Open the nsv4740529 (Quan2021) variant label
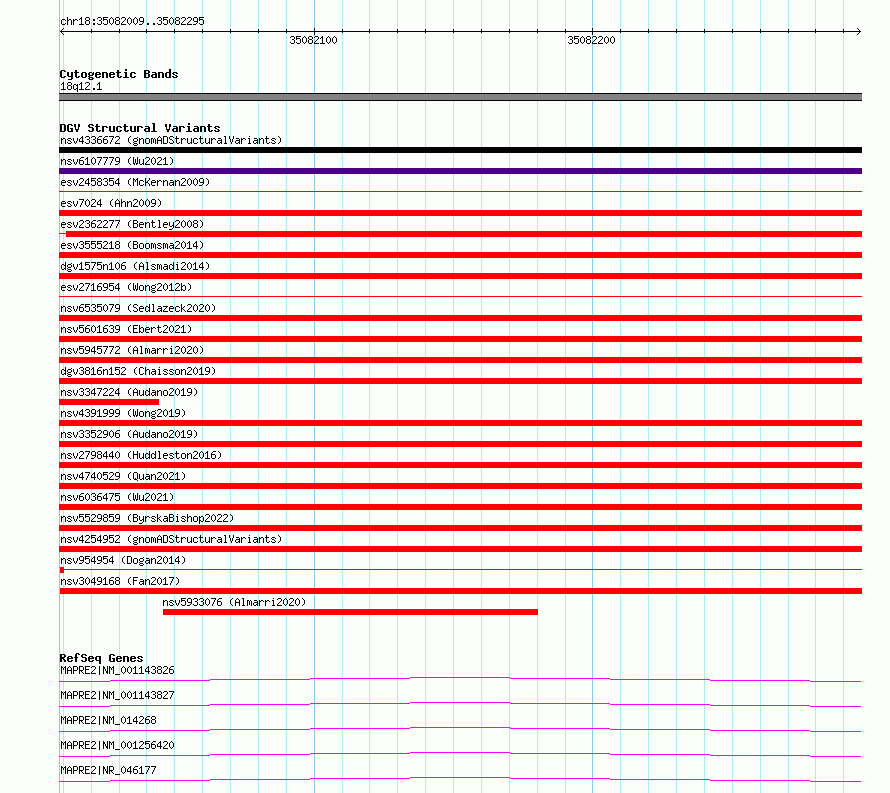 [x=123, y=476]
